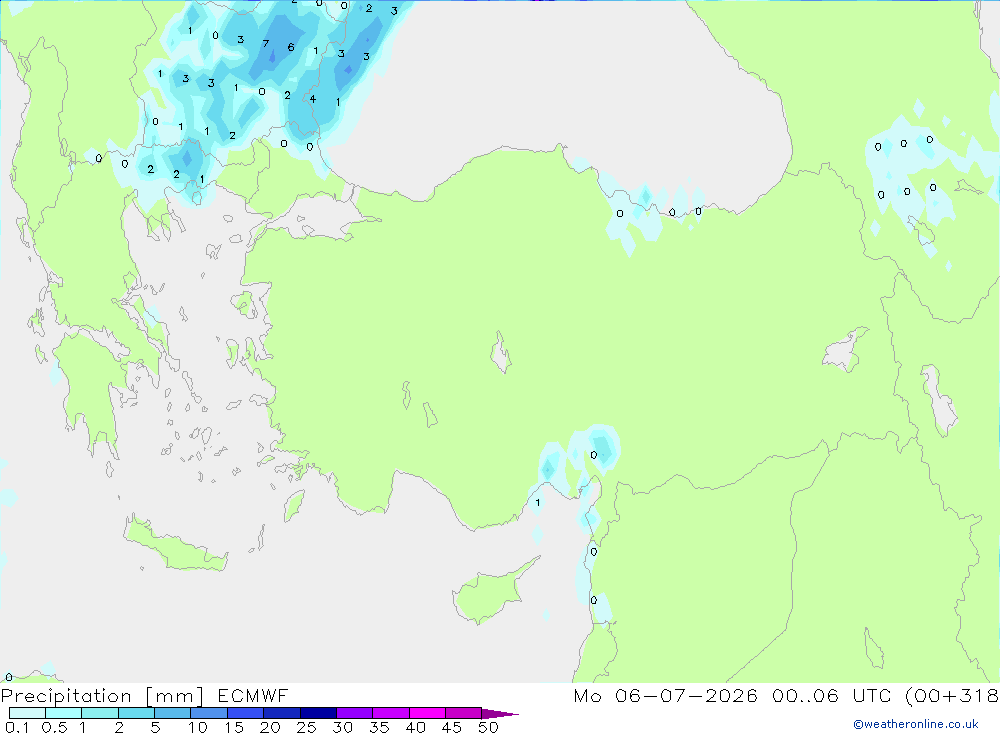Click the legend label '0.5'
Screen dimensions: 1000x733
click(x=54, y=727)
